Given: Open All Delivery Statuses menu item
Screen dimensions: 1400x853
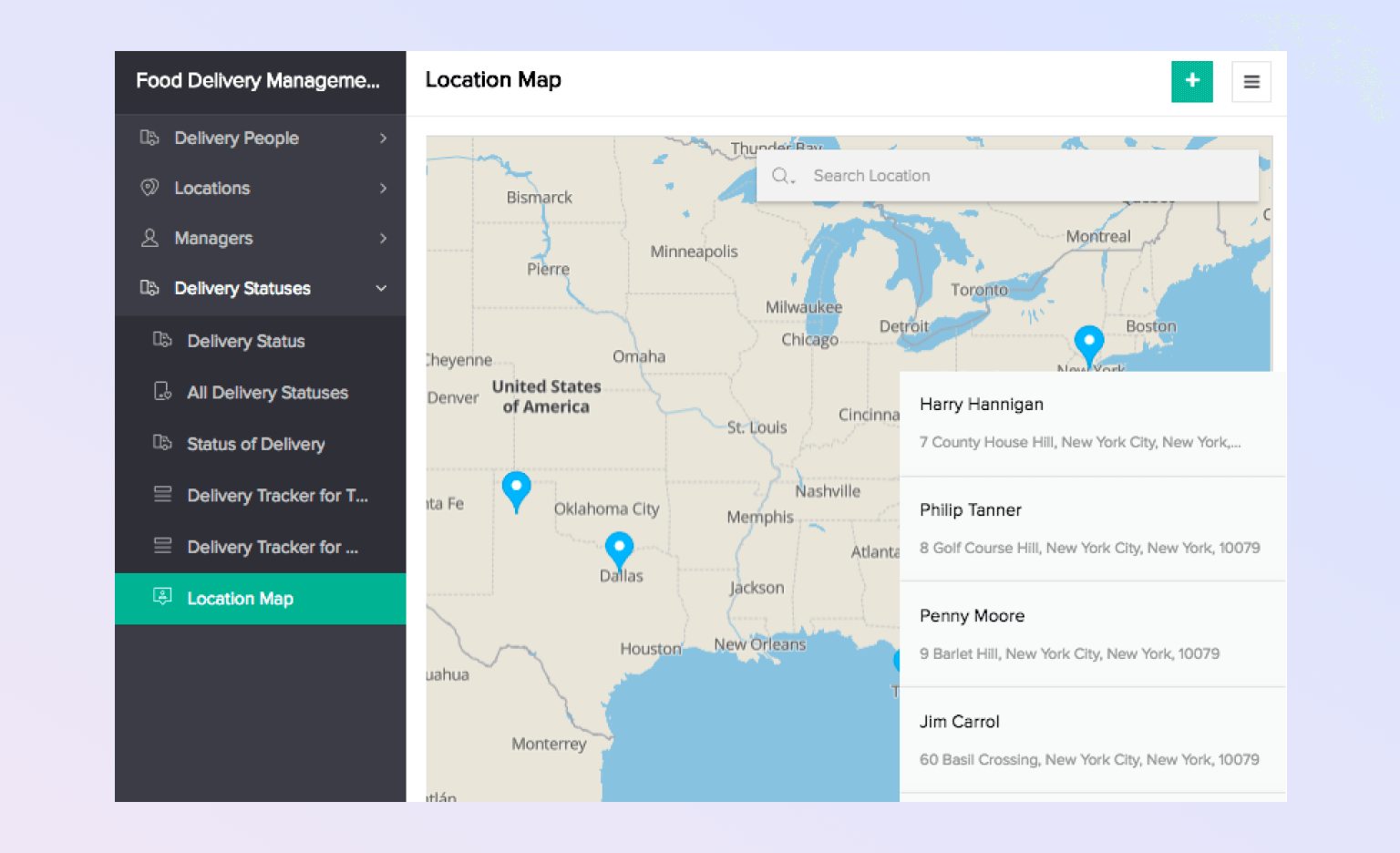Looking at the screenshot, I should 267,393.
